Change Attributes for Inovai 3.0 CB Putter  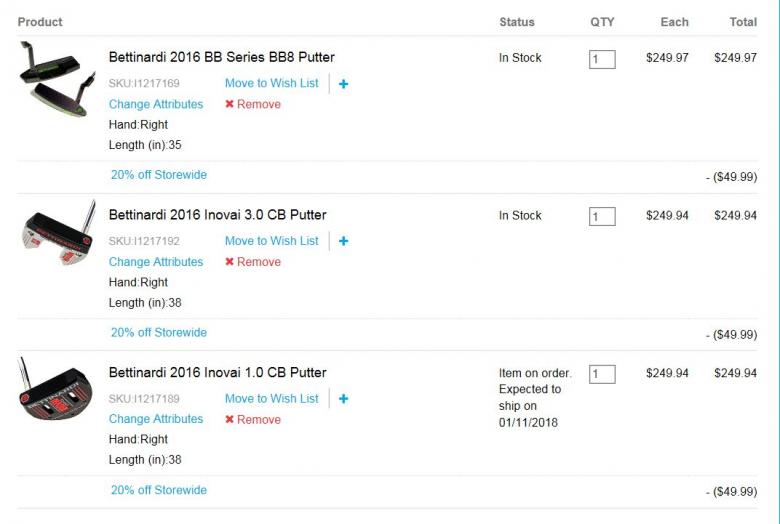(156, 262)
